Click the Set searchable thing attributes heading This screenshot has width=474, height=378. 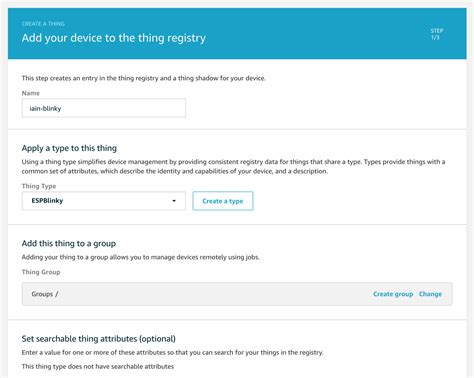click(99, 339)
